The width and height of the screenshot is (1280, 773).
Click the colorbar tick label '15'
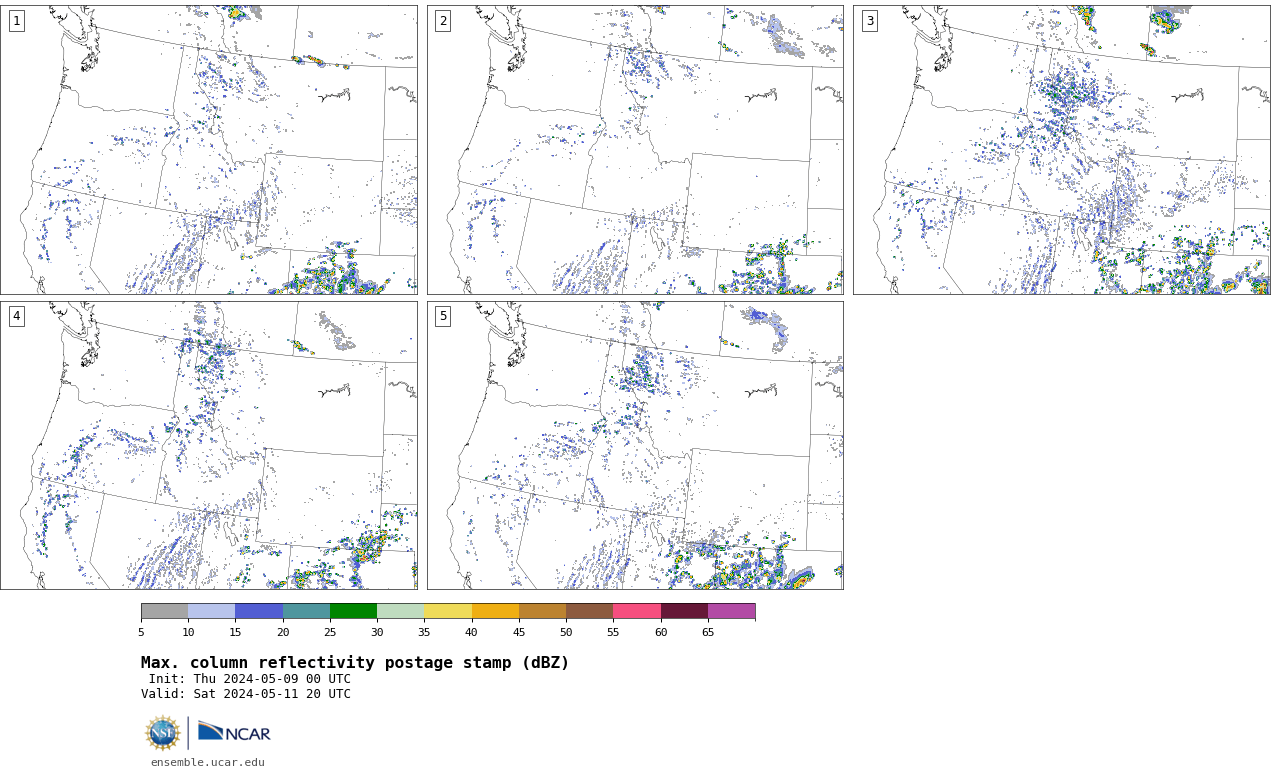click(x=236, y=633)
